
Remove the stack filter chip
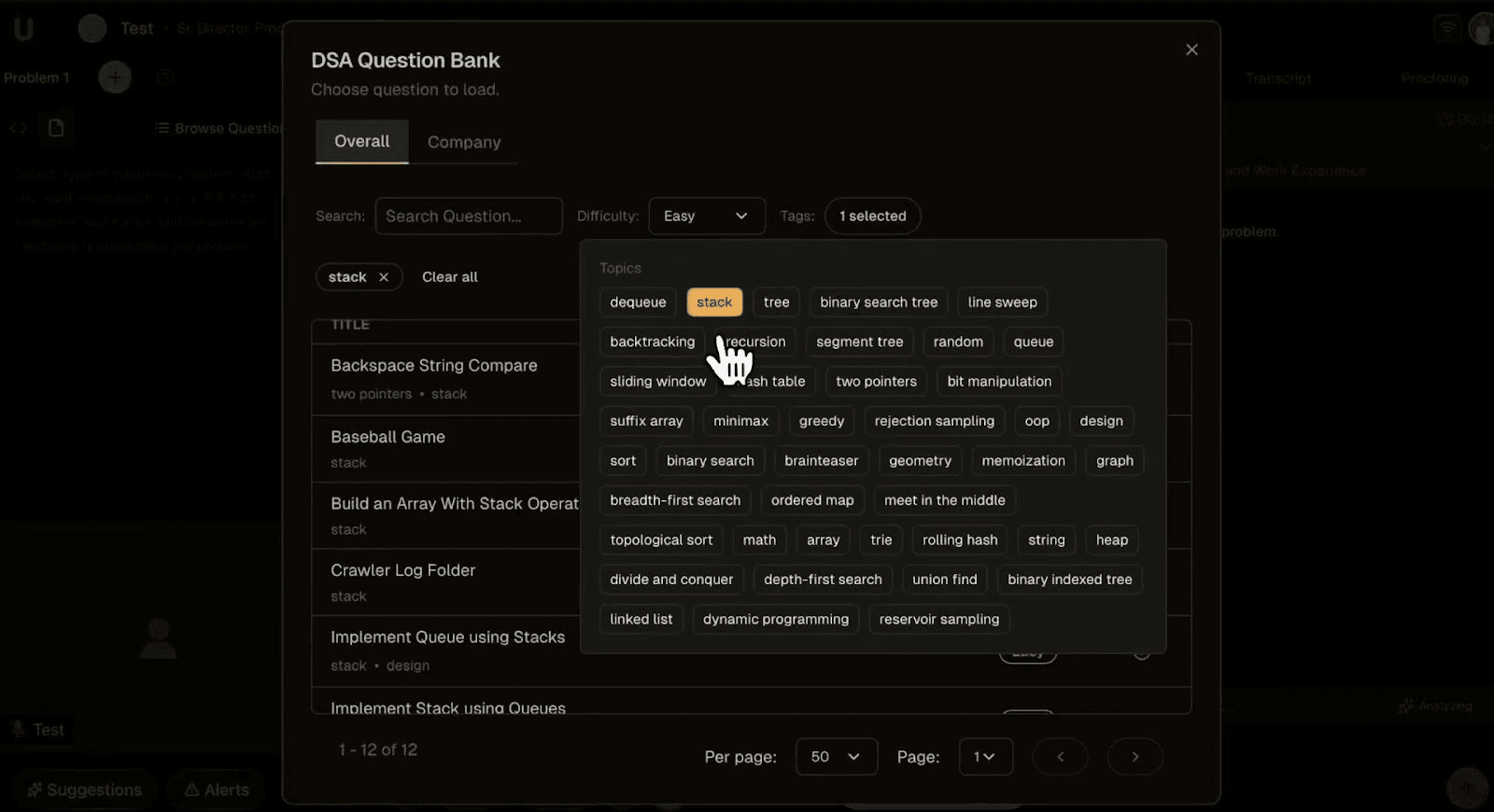click(x=384, y=277)
